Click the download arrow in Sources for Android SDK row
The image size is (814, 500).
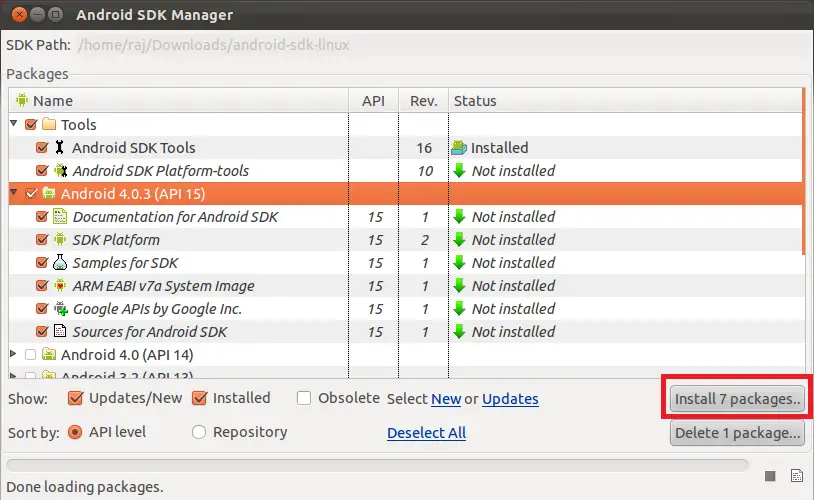coord(459,331)
